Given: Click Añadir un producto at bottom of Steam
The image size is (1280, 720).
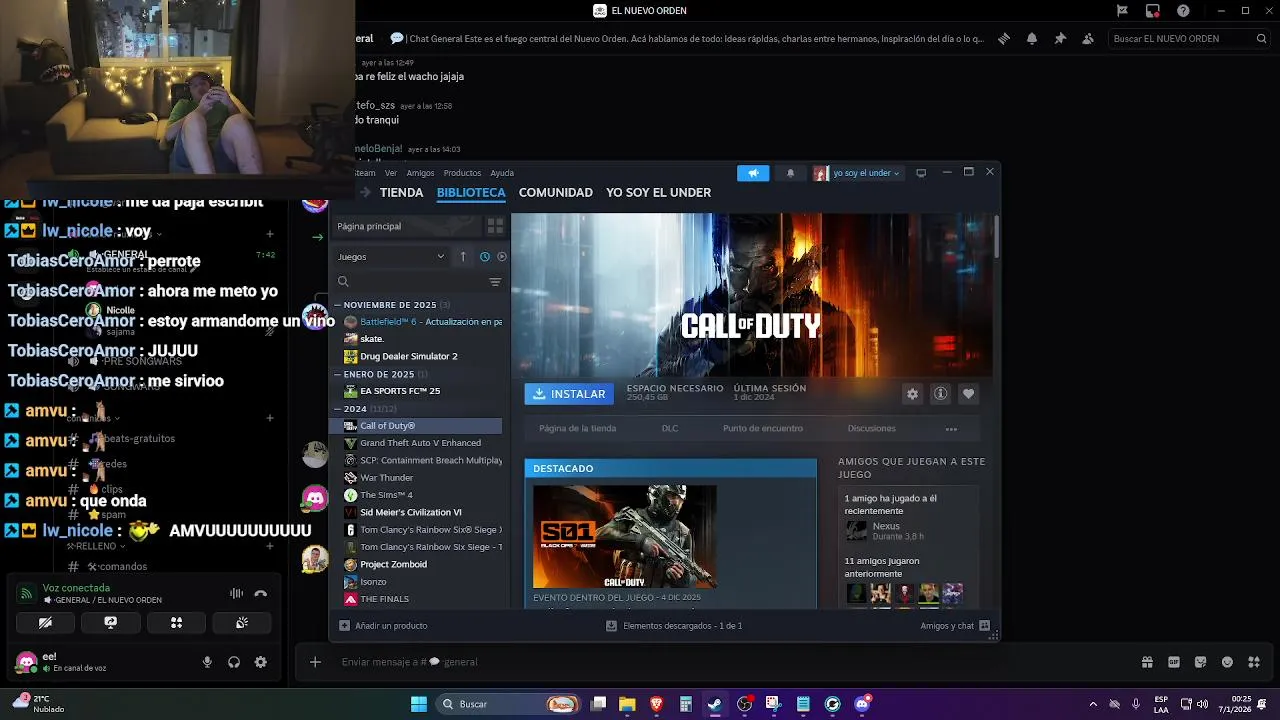Looking at the screenshot, I should click(x=383, y=626).
